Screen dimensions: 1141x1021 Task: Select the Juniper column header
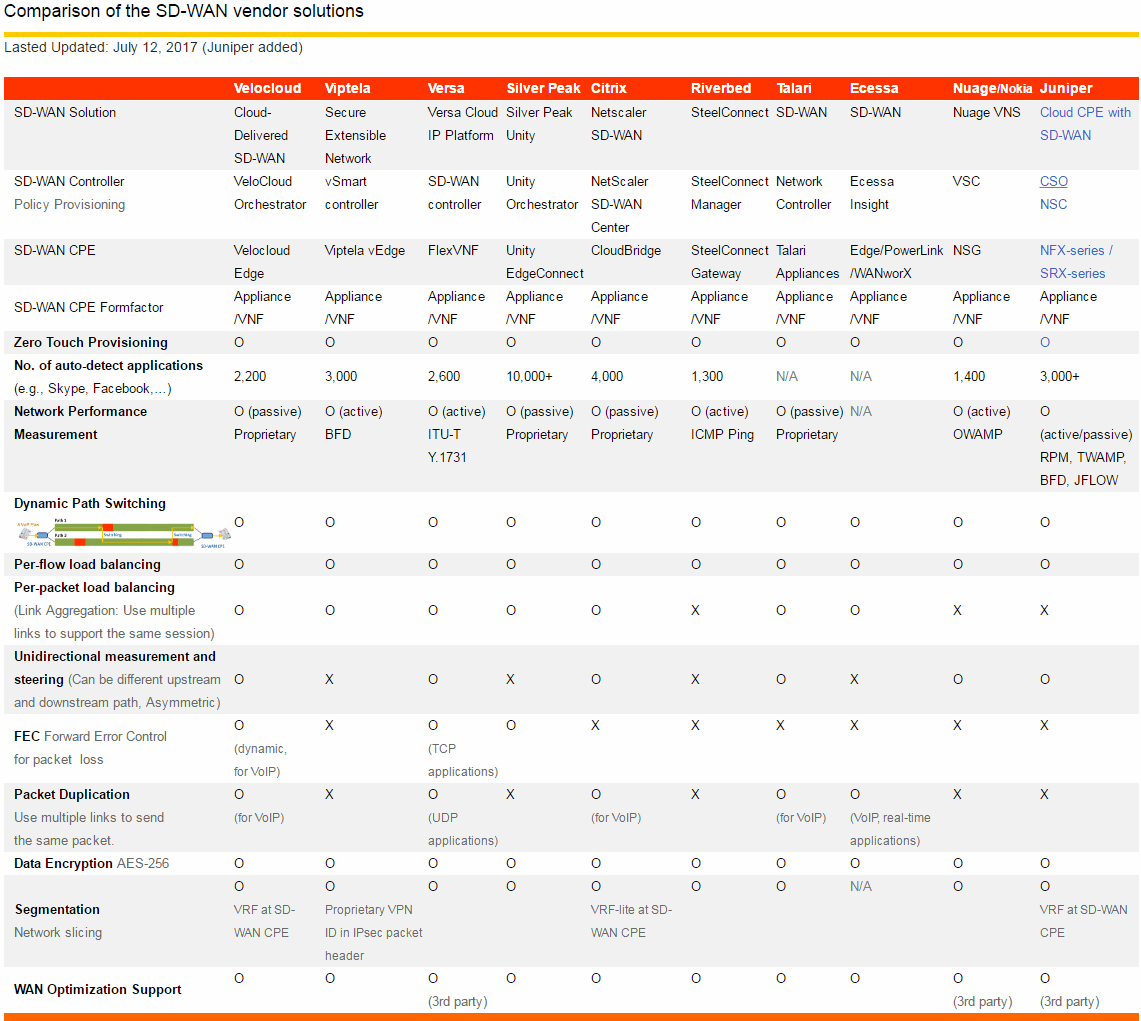tap(1066, 88)
